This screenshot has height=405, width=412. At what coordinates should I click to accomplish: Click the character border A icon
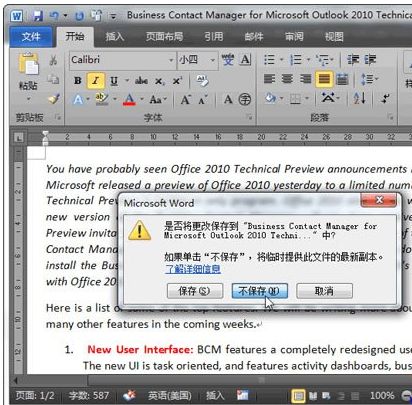(x=245, y=60)
